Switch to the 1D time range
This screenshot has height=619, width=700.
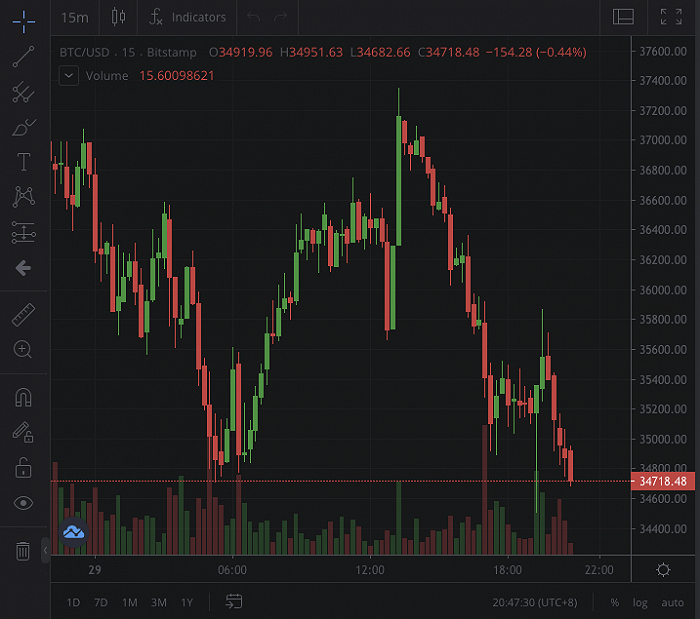(x=73, y=603)
